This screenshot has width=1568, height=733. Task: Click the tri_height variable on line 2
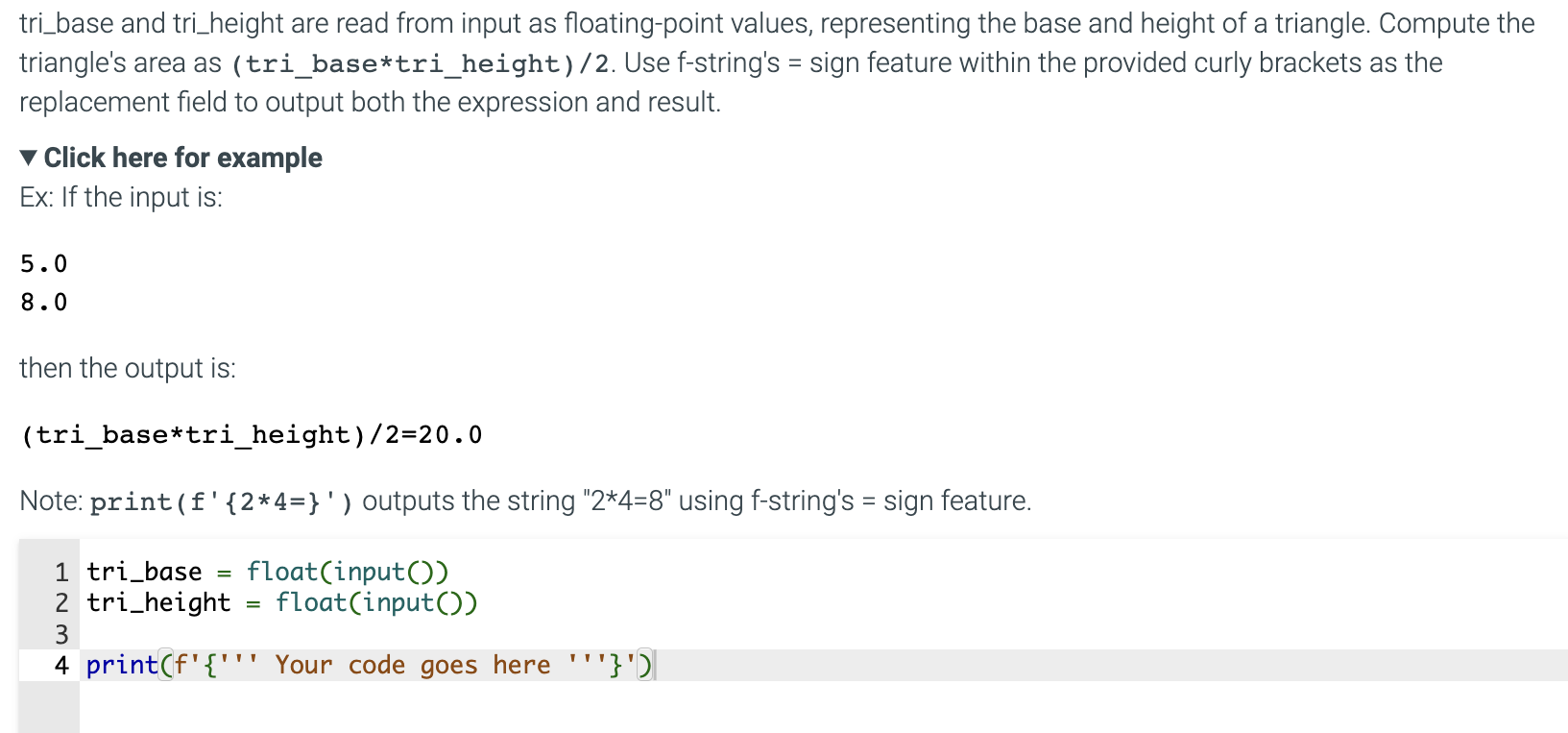point(157,602)
